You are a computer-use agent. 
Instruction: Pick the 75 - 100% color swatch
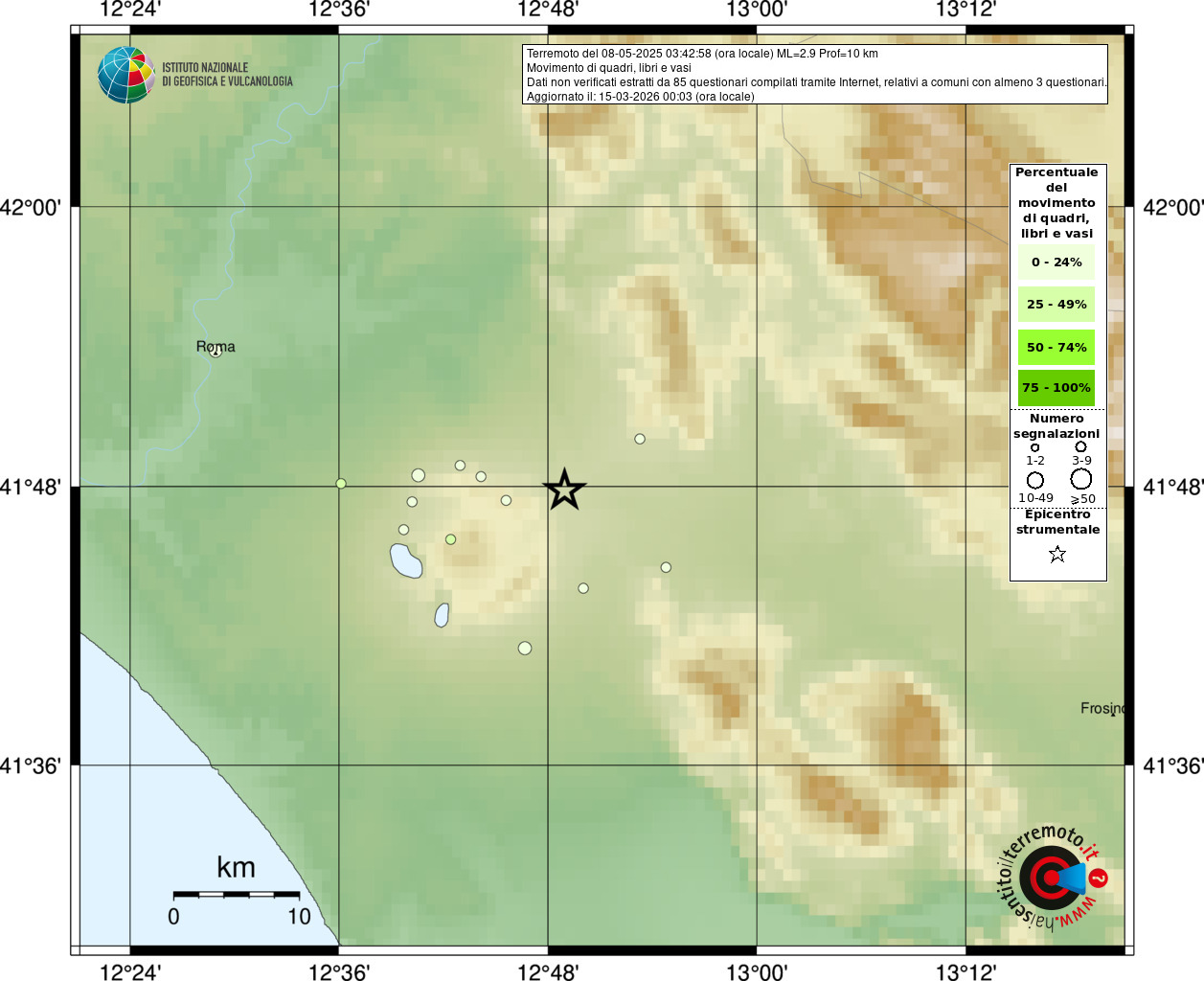click(1056, 388)
